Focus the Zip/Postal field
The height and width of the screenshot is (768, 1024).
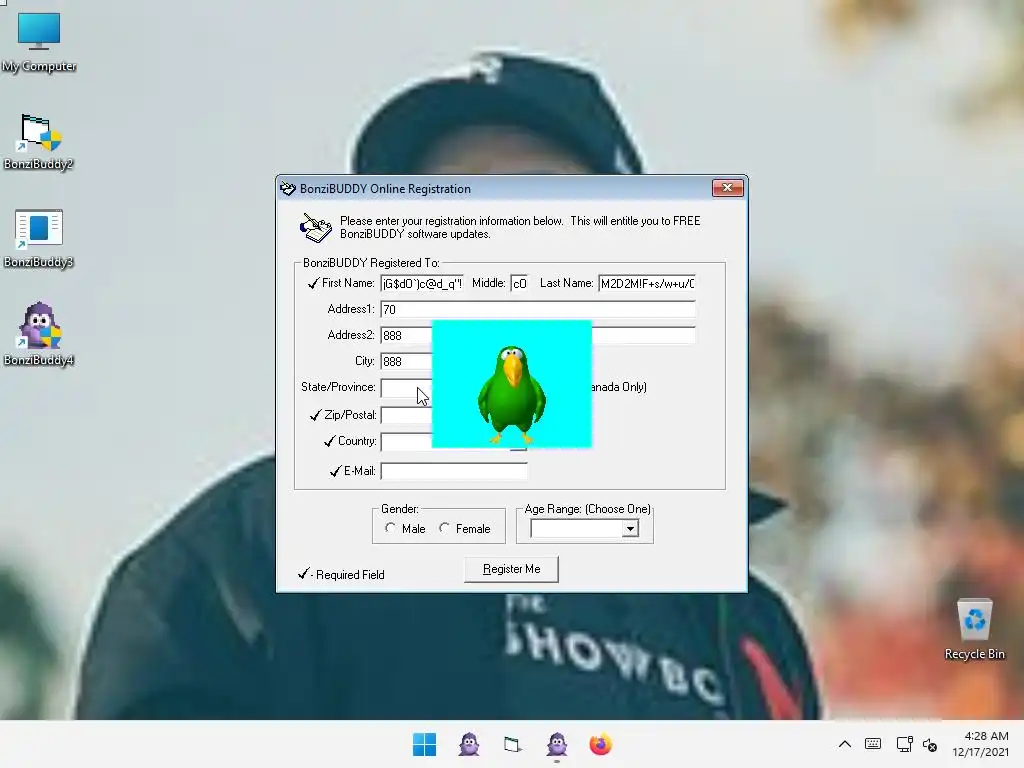[406, 415]
